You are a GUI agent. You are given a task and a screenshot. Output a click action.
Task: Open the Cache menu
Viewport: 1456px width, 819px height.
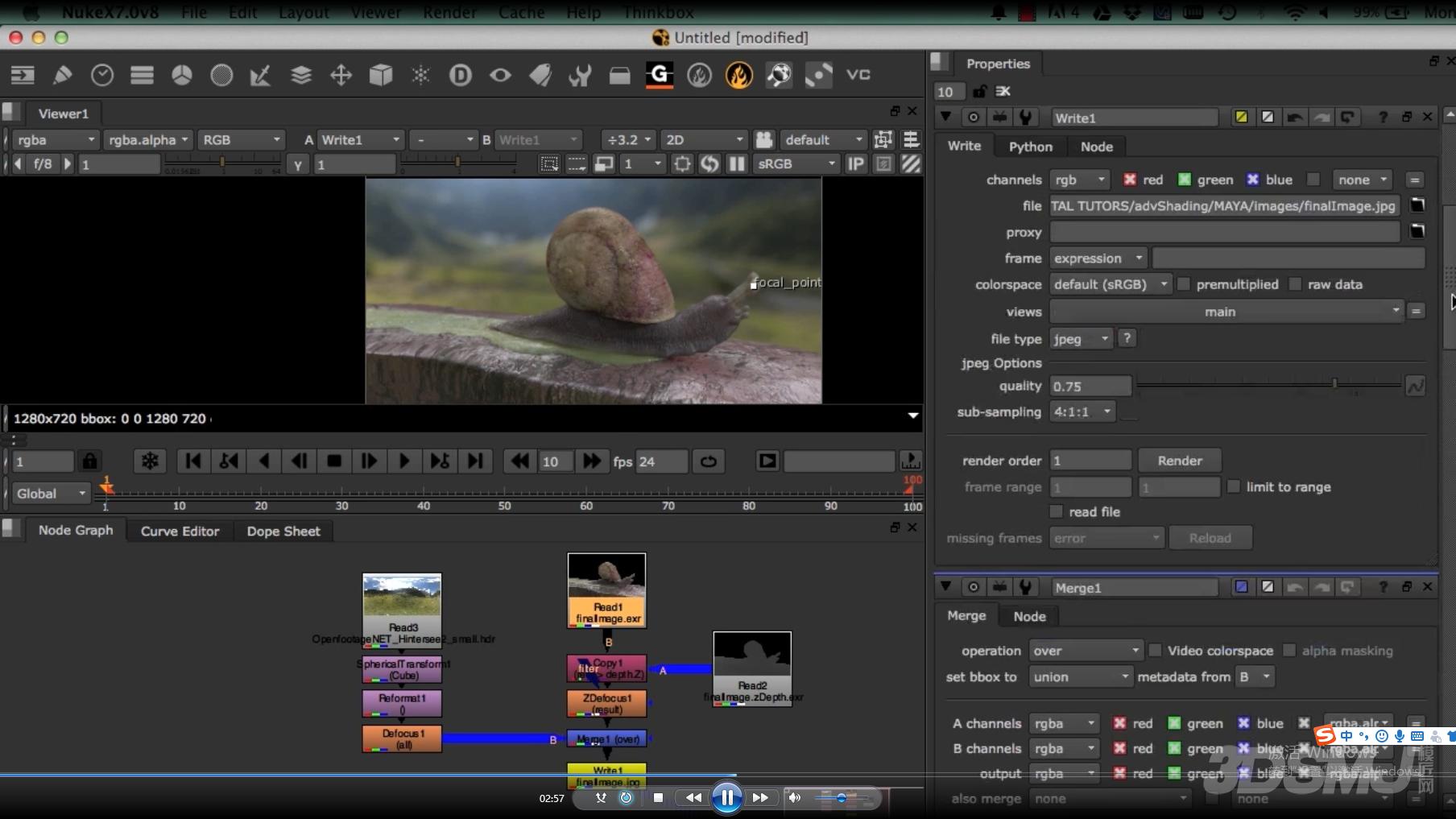(521, 12)
